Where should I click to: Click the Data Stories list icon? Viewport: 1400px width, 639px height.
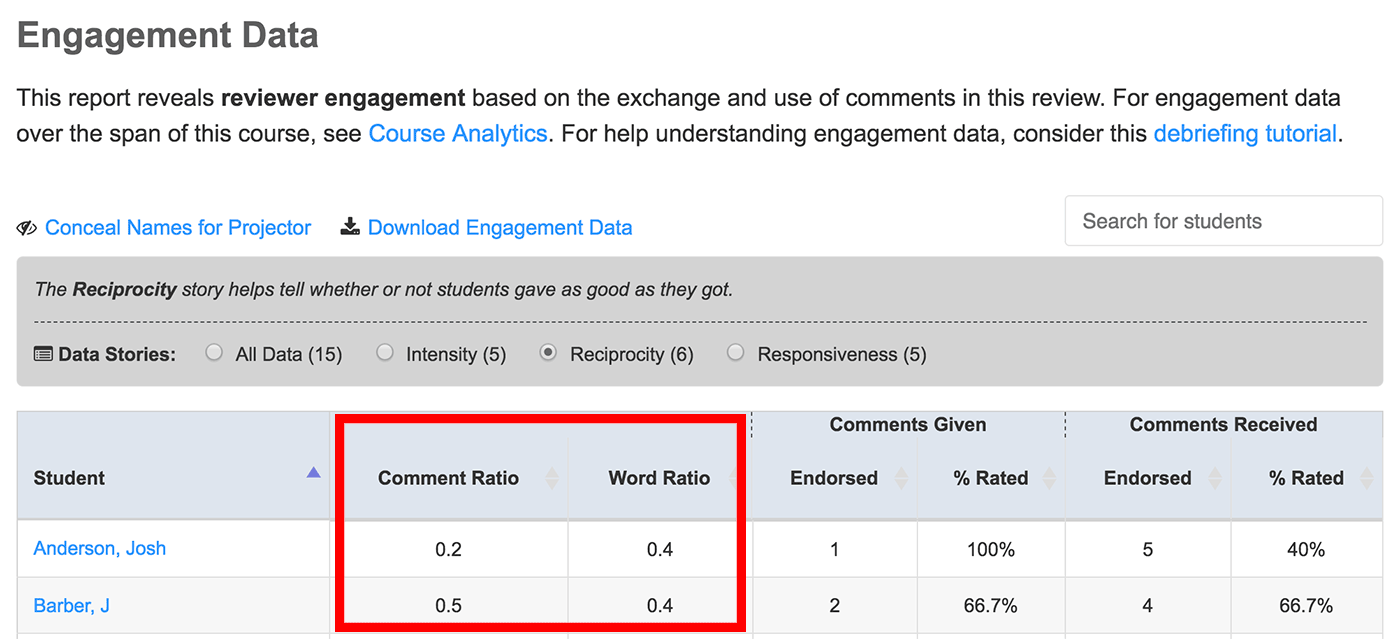tap(43, 354)
